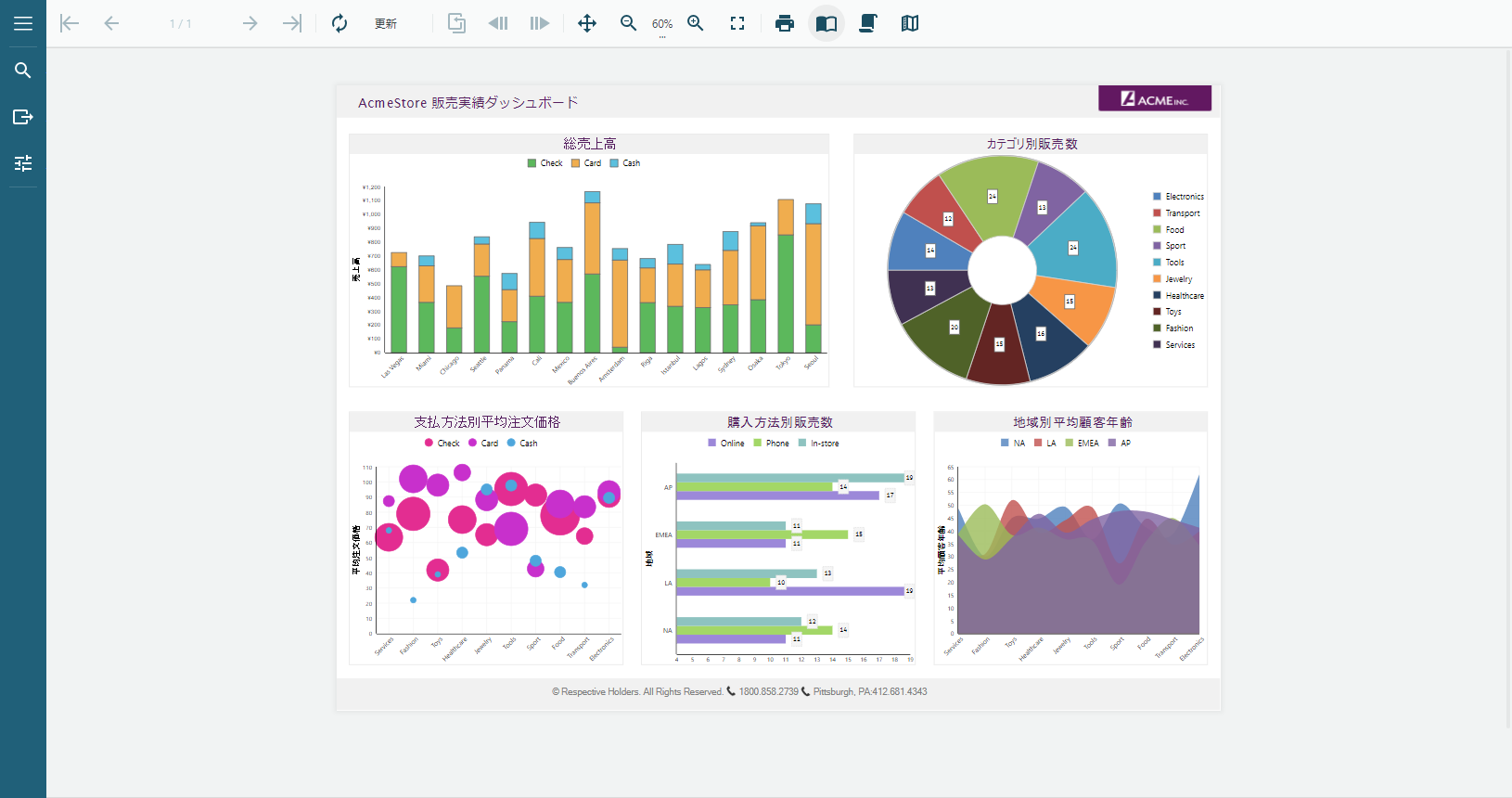The width and height of the screenshot is (1512, 798).
Task: Click LA in the 地域別平均顧客年齢 legend
Action: 1051,444
